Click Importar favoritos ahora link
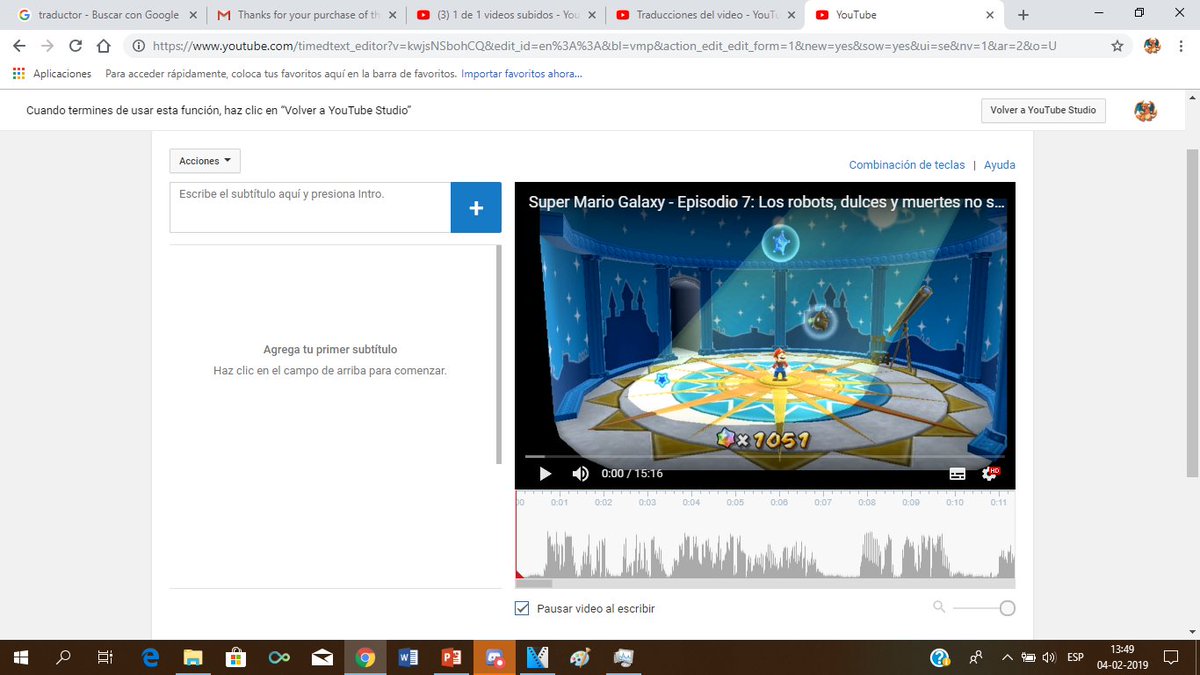This screenshot has height=675, width=1200. tap(522, 74)
